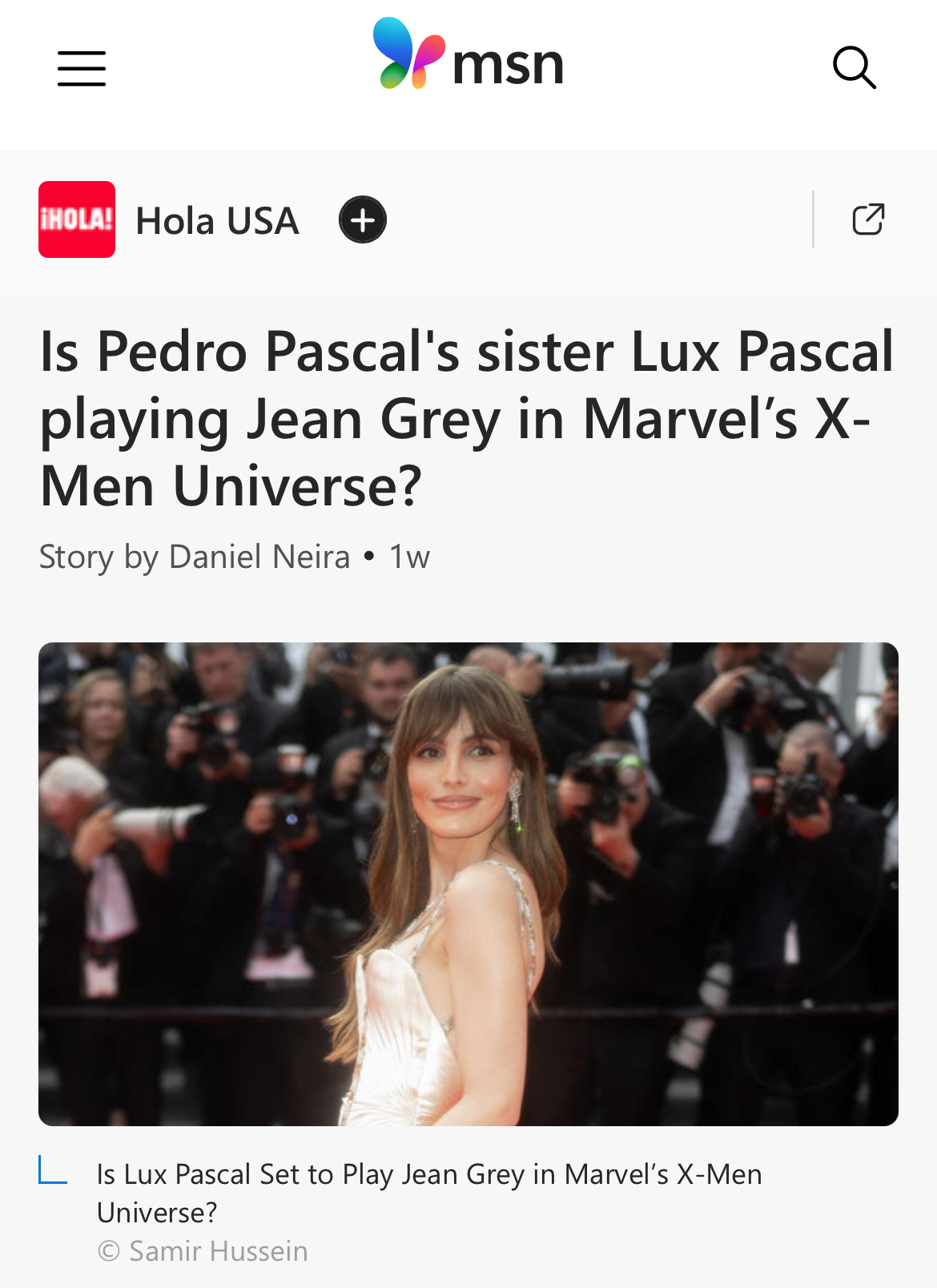Click the image caption about Jean Grey
Screen dimensions: 937x1288
[429, 1193]
